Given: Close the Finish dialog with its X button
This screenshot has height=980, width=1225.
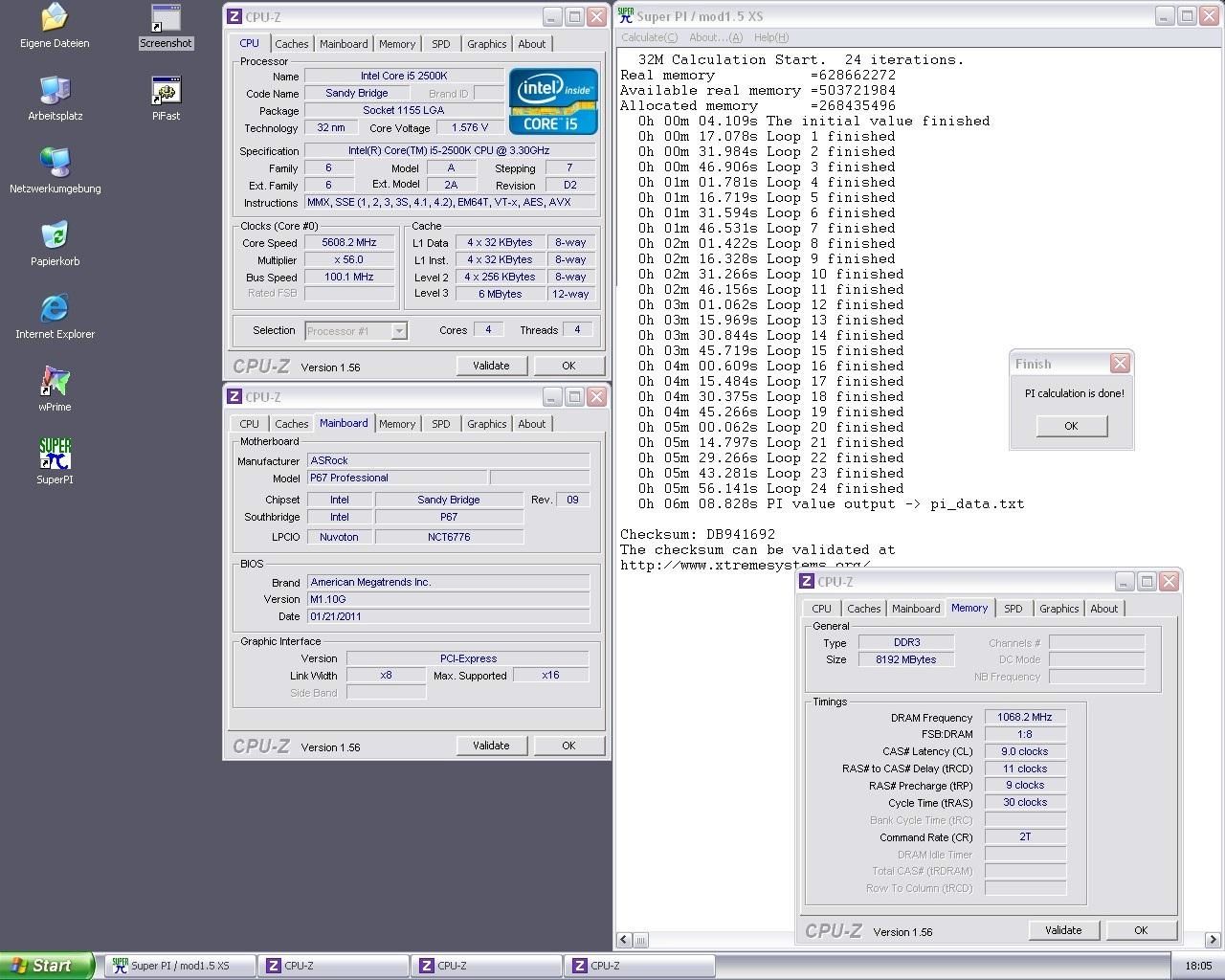Looking at the screenshot, I should (x=1120, y=364).
